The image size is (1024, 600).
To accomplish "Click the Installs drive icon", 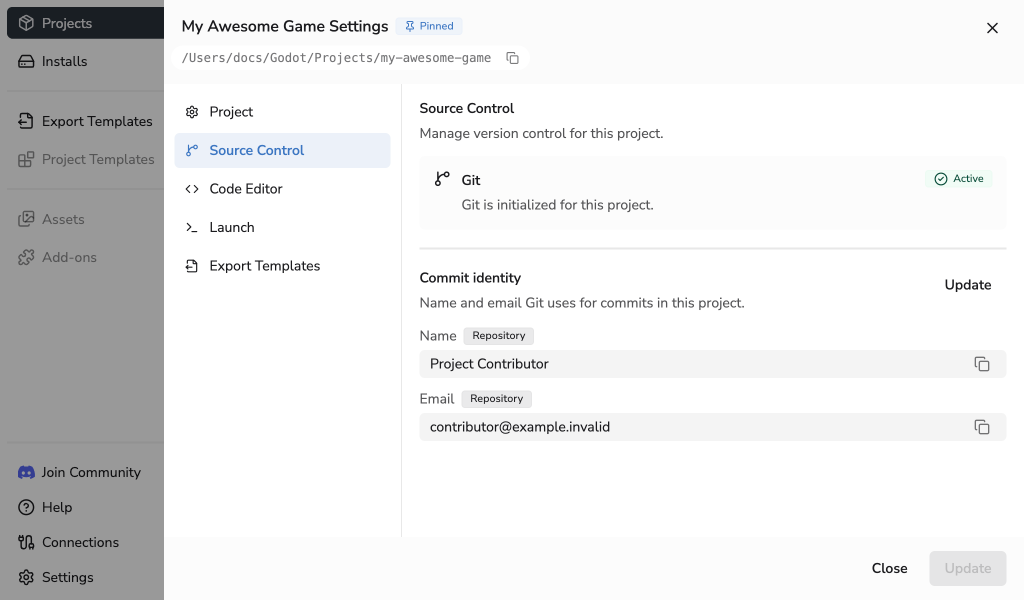I will click(26, 61).
